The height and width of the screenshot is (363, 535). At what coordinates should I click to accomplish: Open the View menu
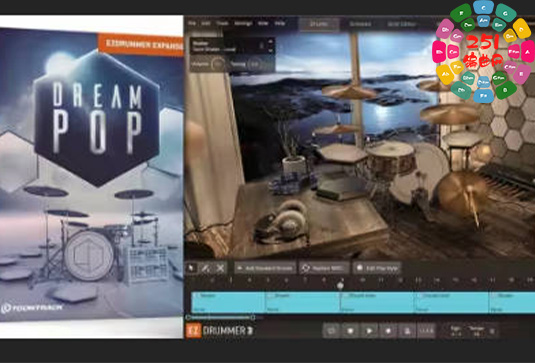[x=263, y=23]
